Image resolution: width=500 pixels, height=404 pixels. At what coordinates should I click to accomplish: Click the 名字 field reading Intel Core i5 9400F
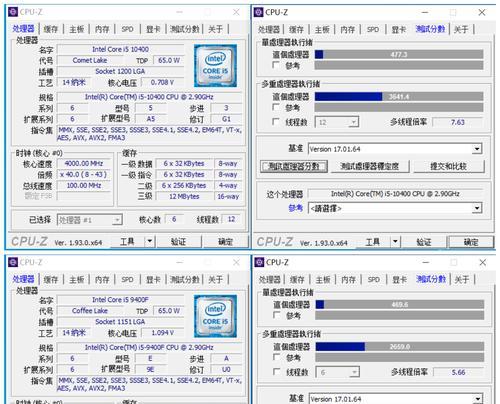tap(120, 300)
